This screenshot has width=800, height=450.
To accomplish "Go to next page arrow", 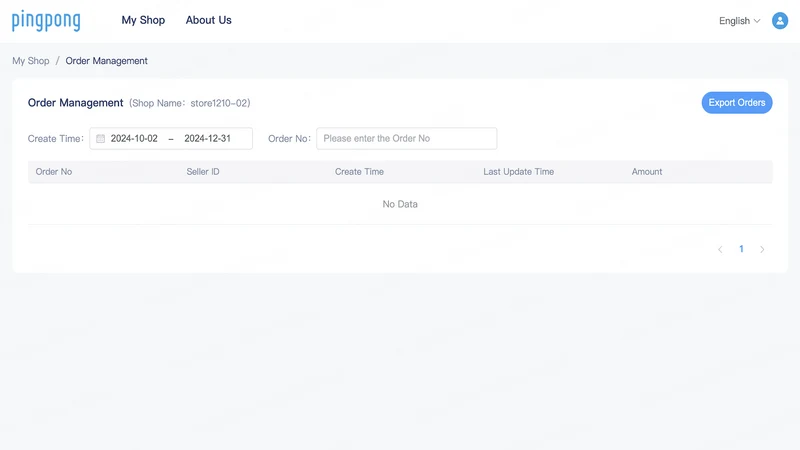I will 762,249.
